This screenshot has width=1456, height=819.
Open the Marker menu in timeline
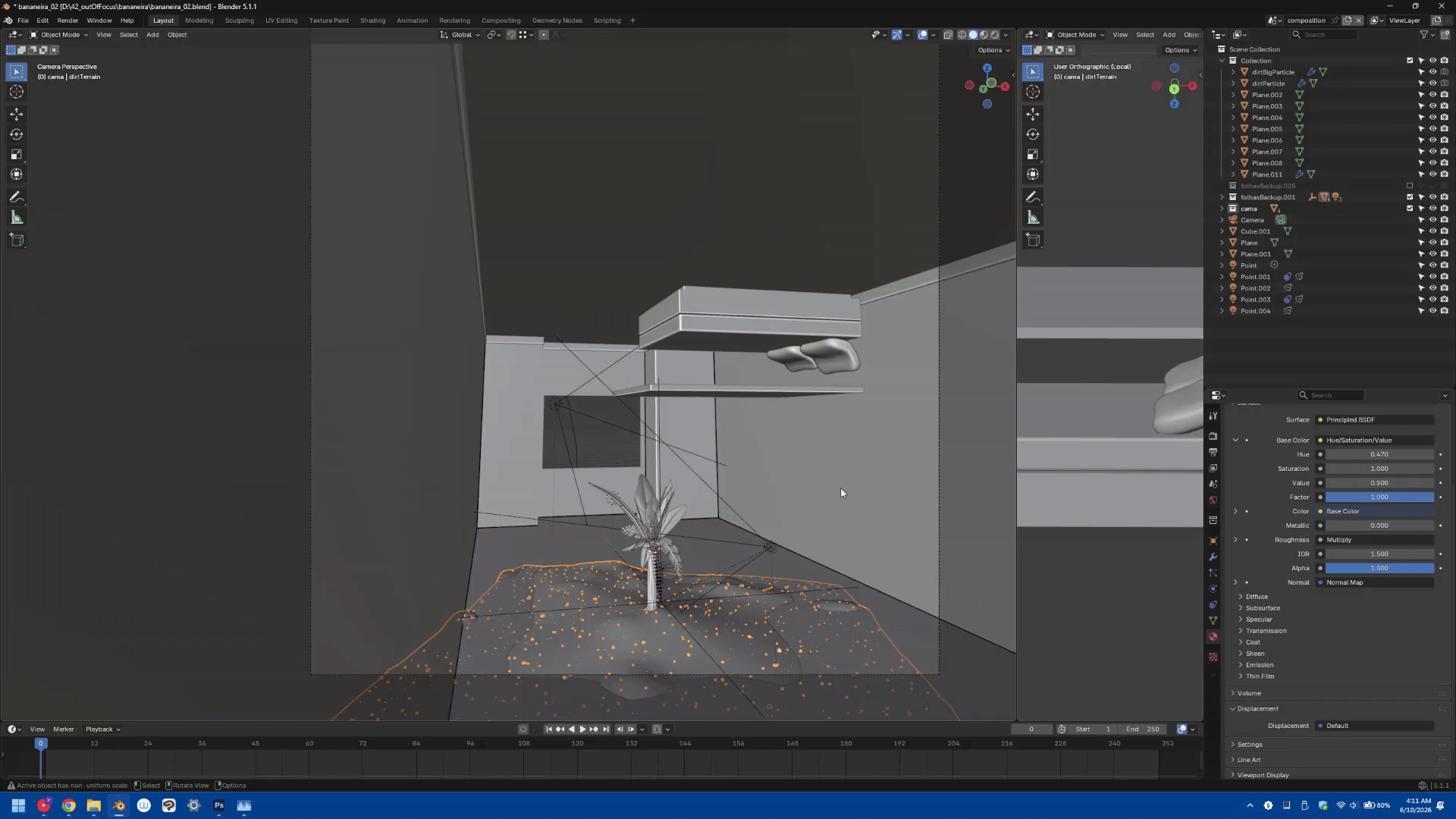pos(64,730)
